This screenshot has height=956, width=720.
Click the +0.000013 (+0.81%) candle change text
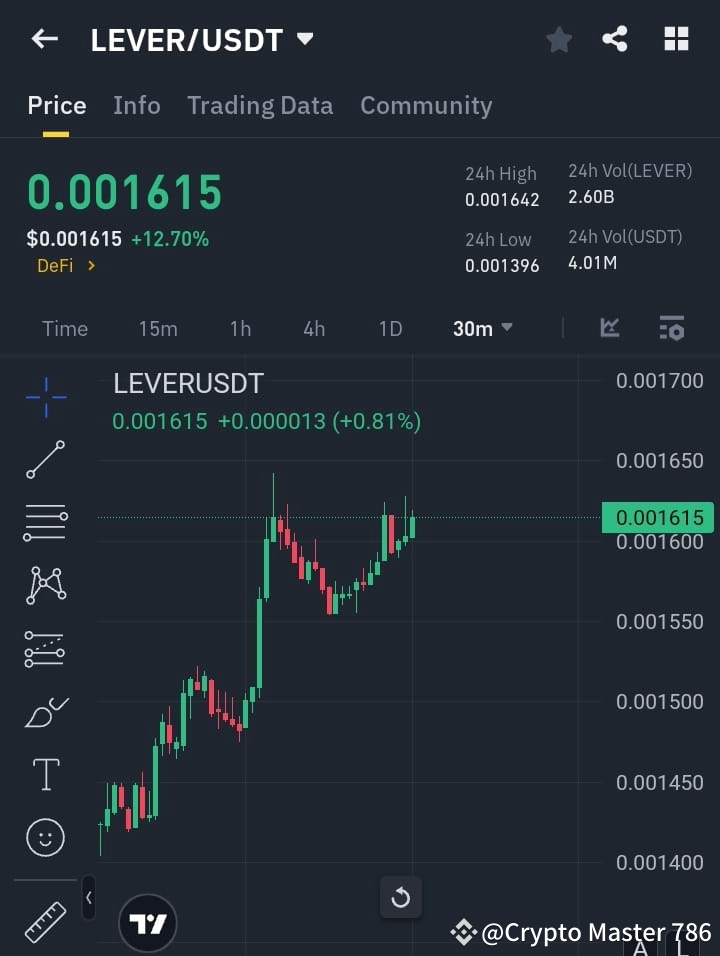(319, 421)
